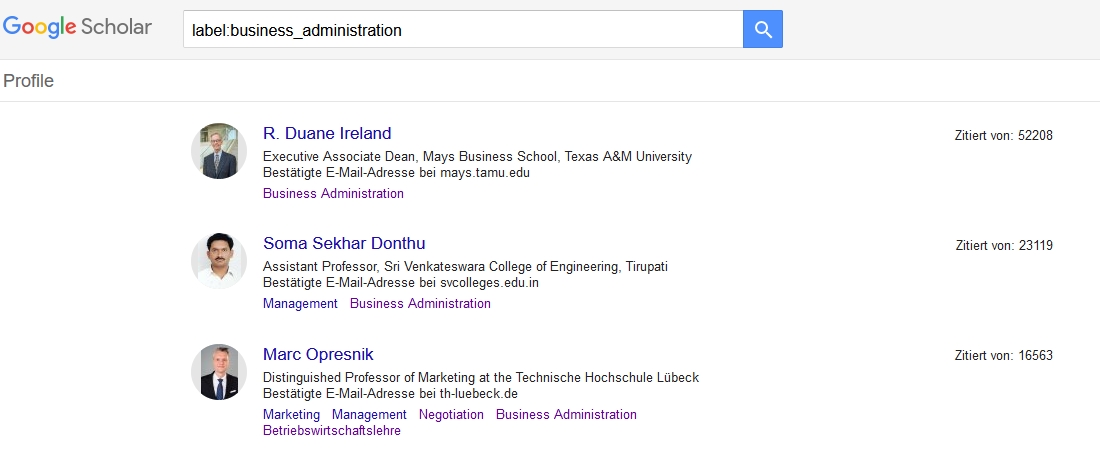Select Business Administration label under Soma Sekhar Donthu

420,304
